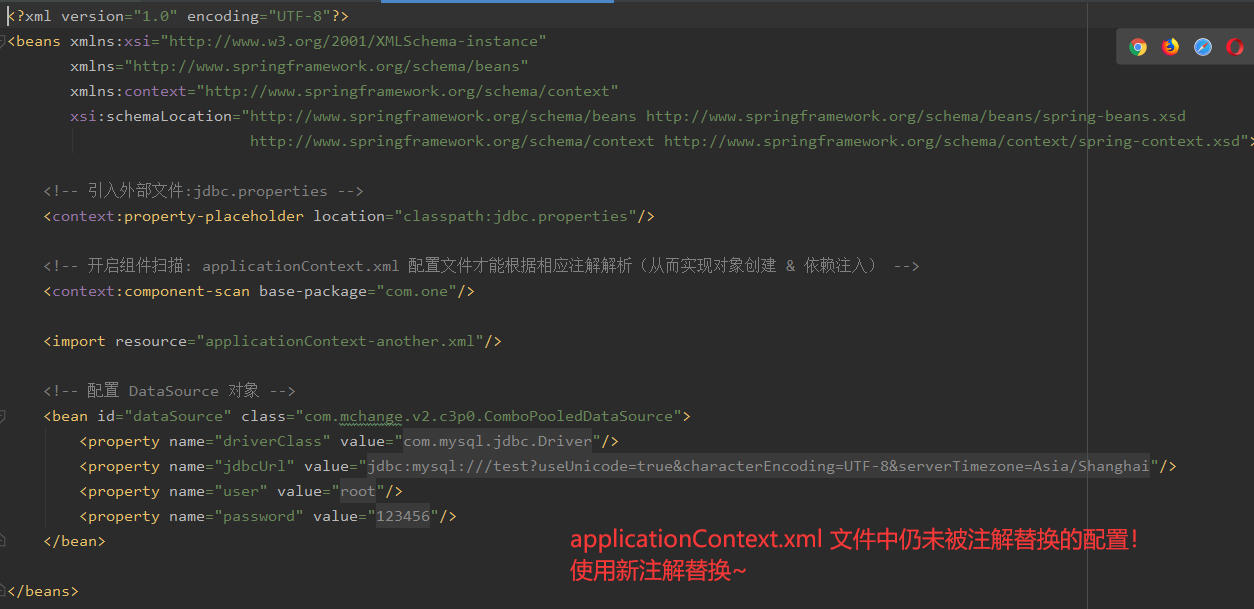Open preview in Chrome browser icon
Image resolution: width=1254 pixels, height=609 pixels.
click(1138, 47)
